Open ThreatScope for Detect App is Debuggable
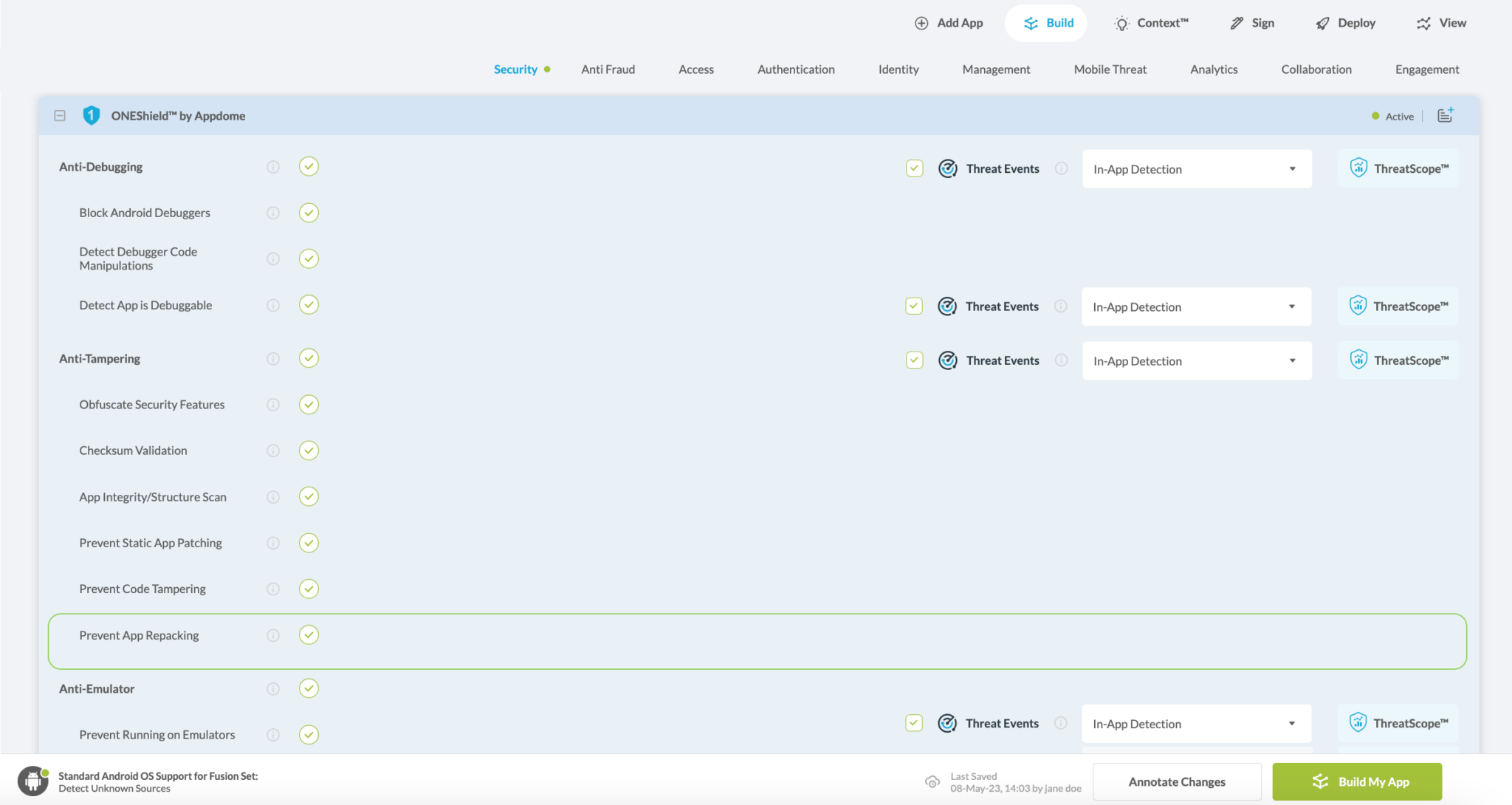The height and width of the screenshot is (805, 1512). [x=1398, y=306]
